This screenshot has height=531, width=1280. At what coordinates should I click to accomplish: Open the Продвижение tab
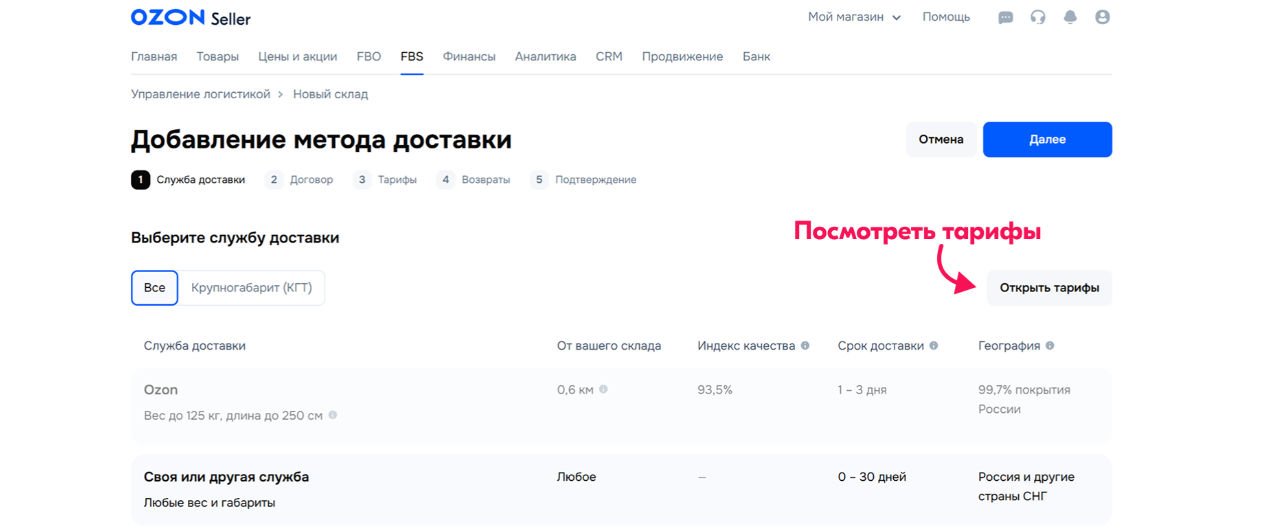(682, 57)
